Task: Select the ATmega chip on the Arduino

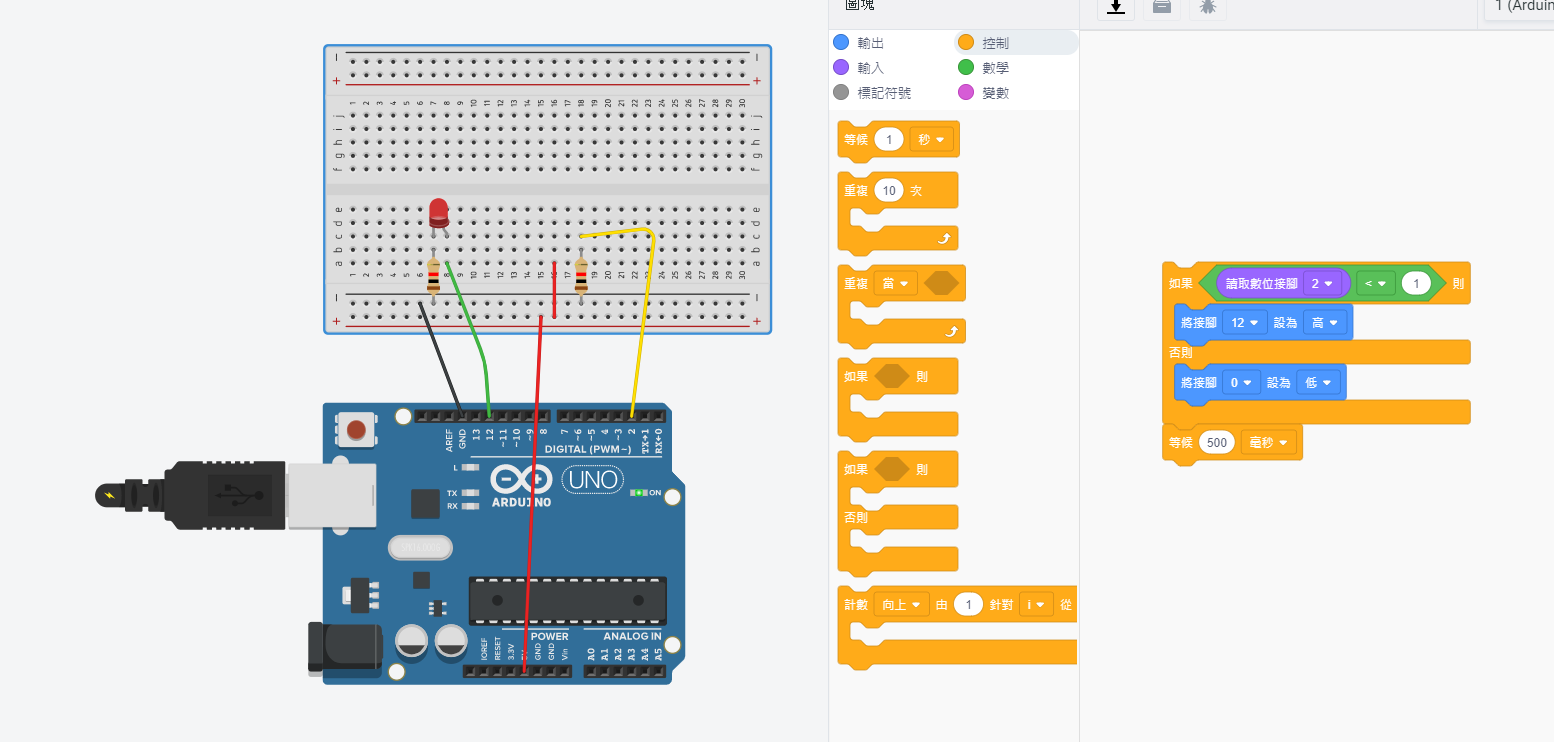Action: pos(567,598)
